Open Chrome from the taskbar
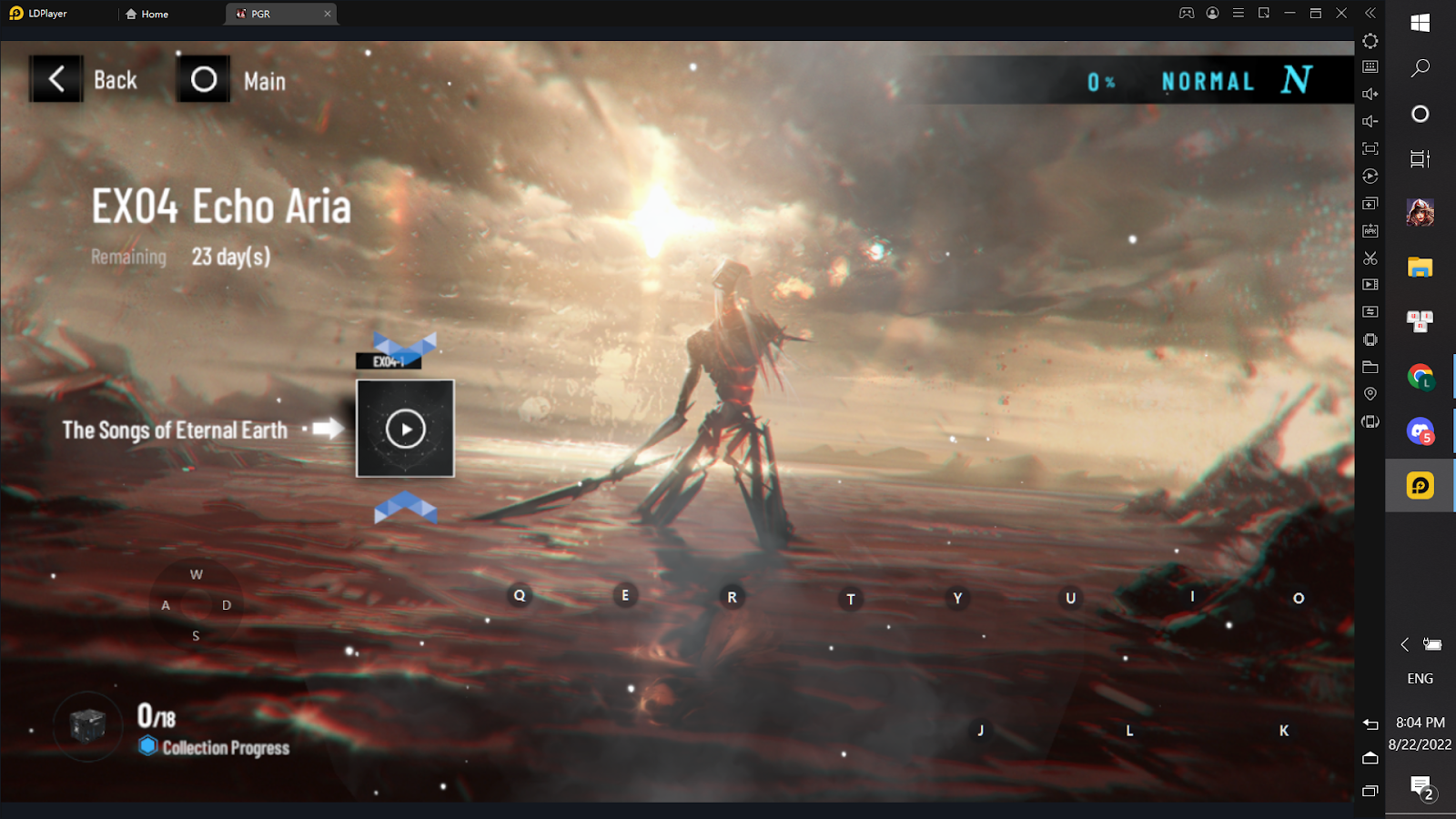Screen dimensions: 1456x819 [x=1421, y=376]
